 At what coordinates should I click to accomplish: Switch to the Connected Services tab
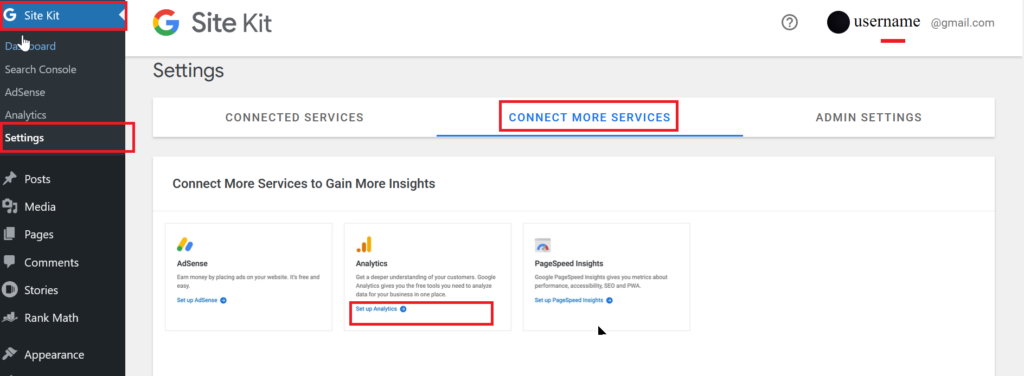click(x=295, y=118)
